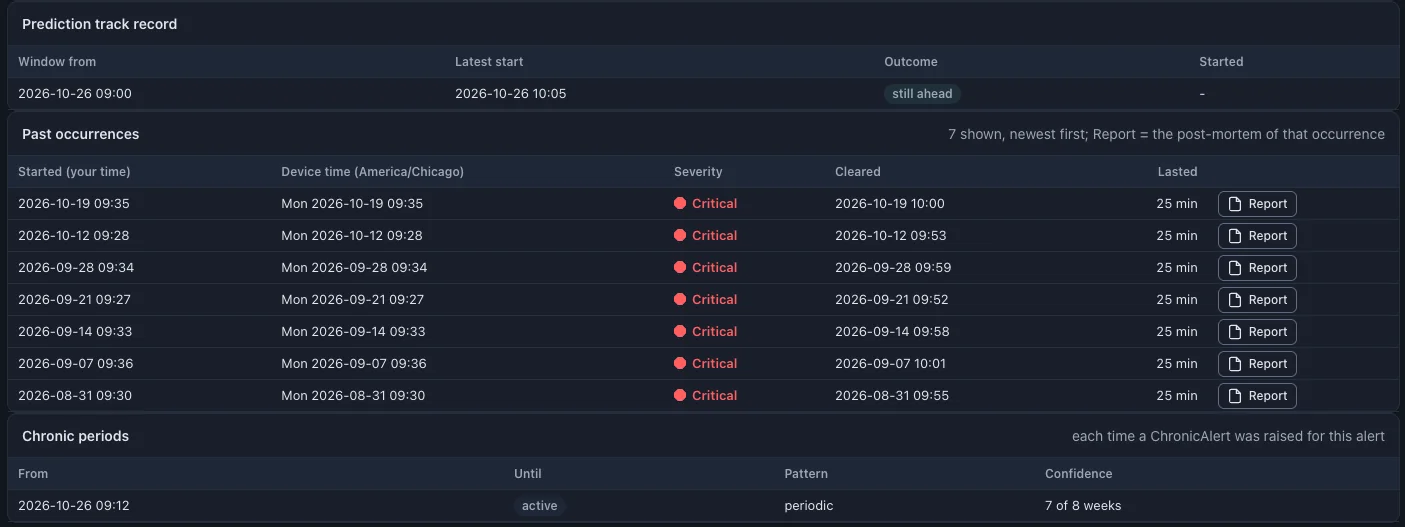Click the 'Device time (America/Chicago)' column header
The width and height of the screenshot is (1405, 527).
[x=372, y=172]
